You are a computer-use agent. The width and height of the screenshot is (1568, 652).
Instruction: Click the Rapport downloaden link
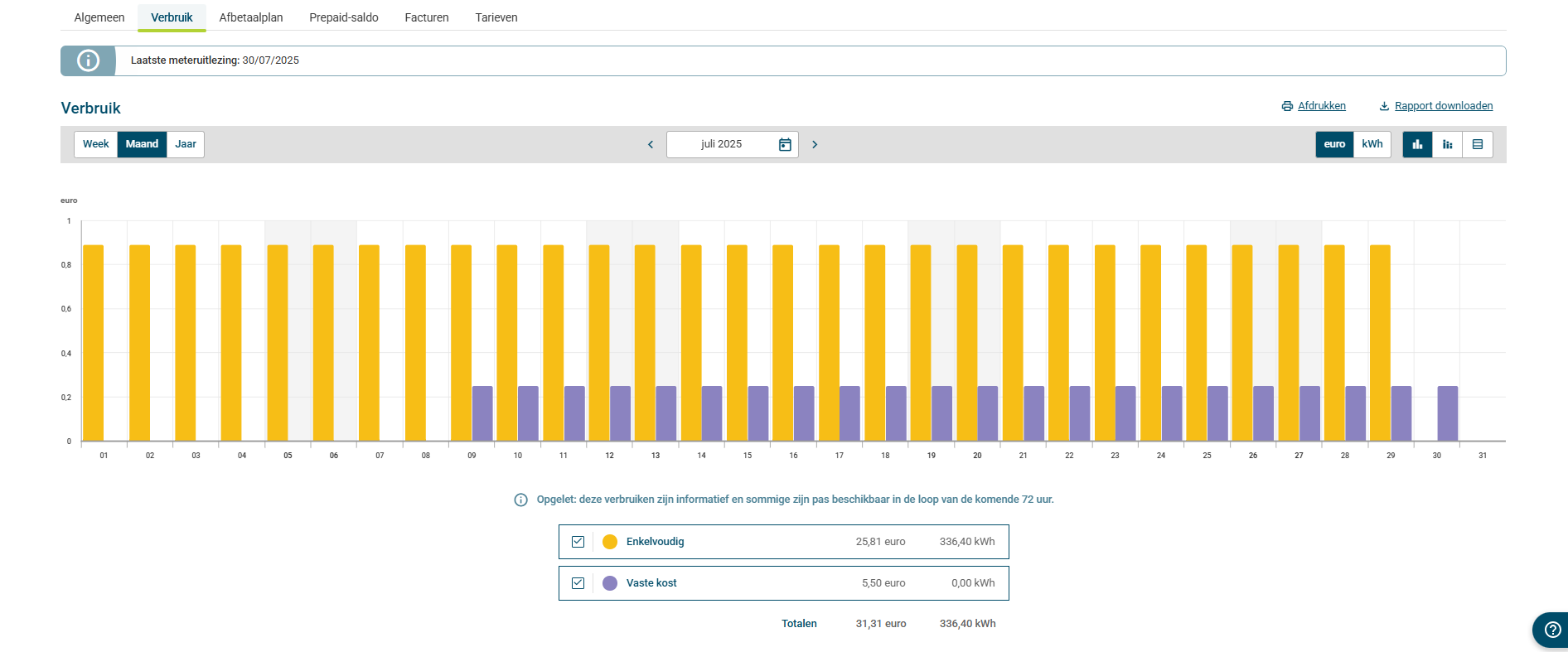[1443, 106]
